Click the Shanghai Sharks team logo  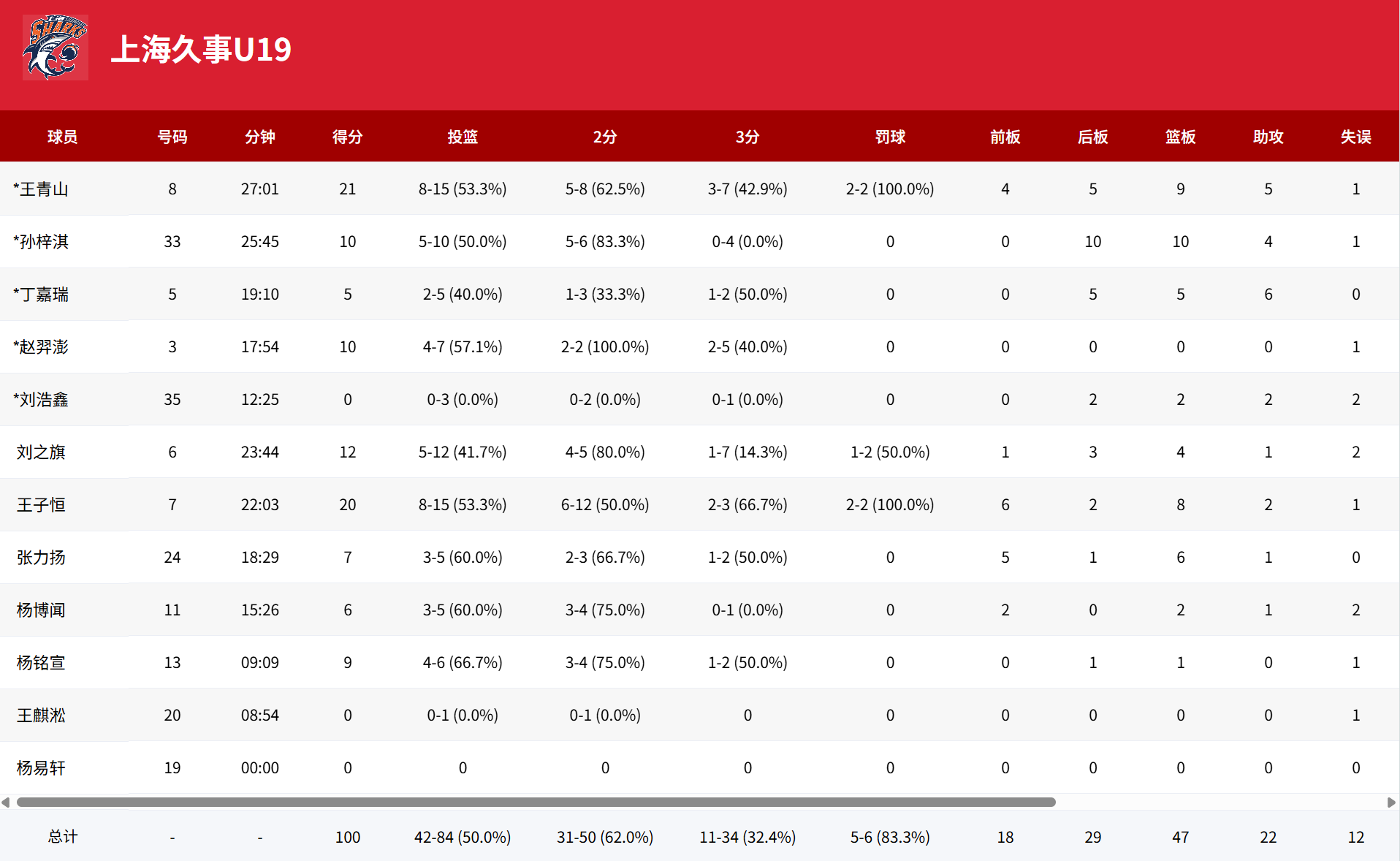tap(56, 48)
